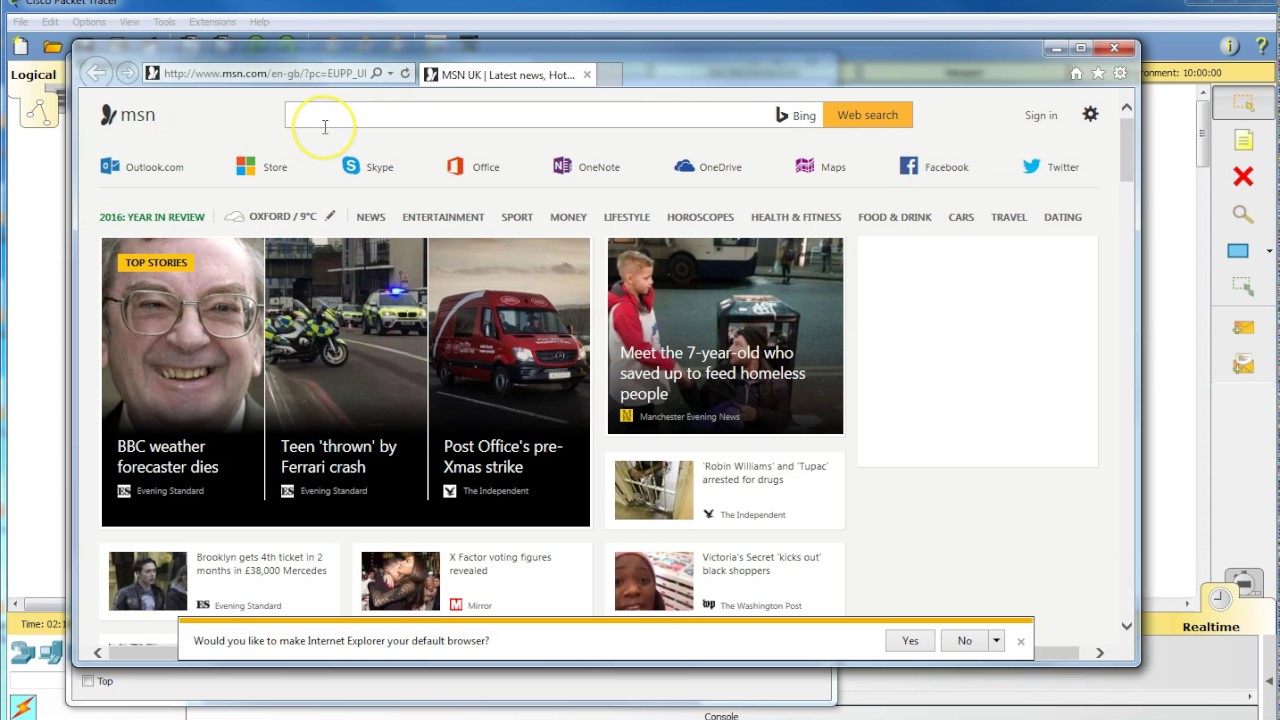The width and height of the screenshot is (1280, 720).
Task: Open the MONEY menu section
Action: (x=568, y=217)
